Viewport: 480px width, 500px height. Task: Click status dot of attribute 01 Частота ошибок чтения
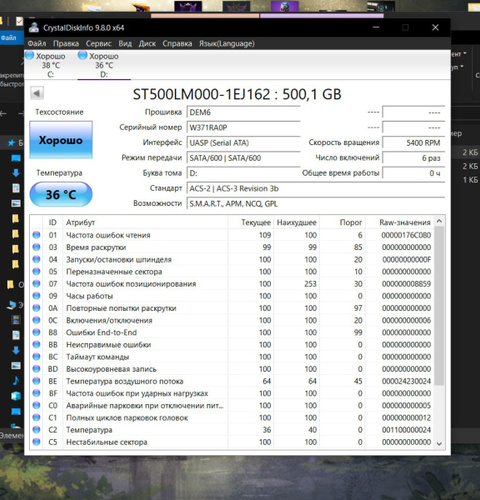coord(36,235)
